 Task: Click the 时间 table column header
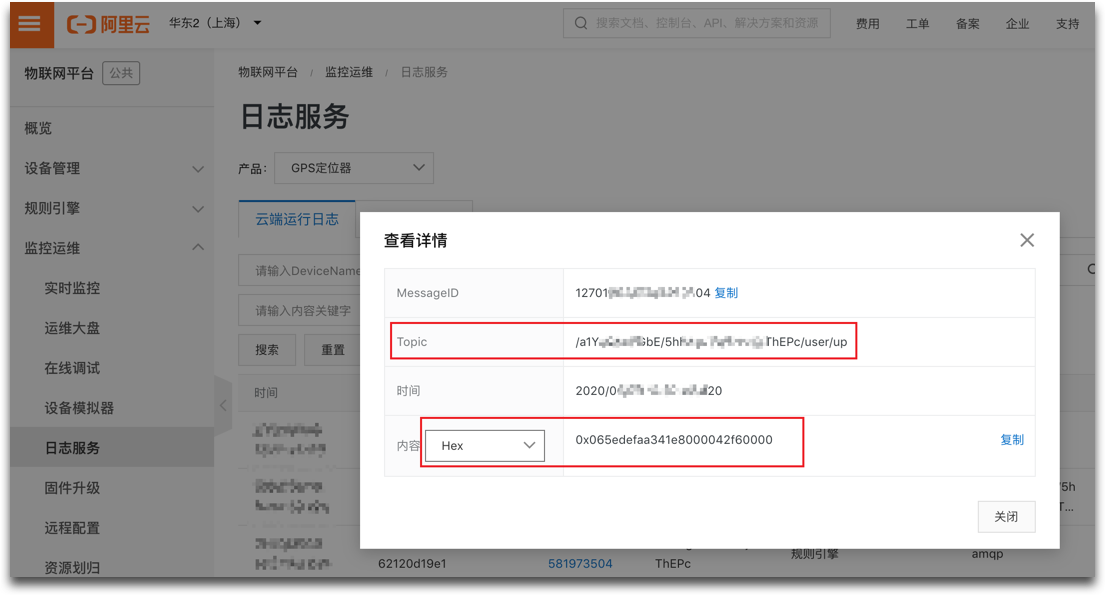[266, 393]
